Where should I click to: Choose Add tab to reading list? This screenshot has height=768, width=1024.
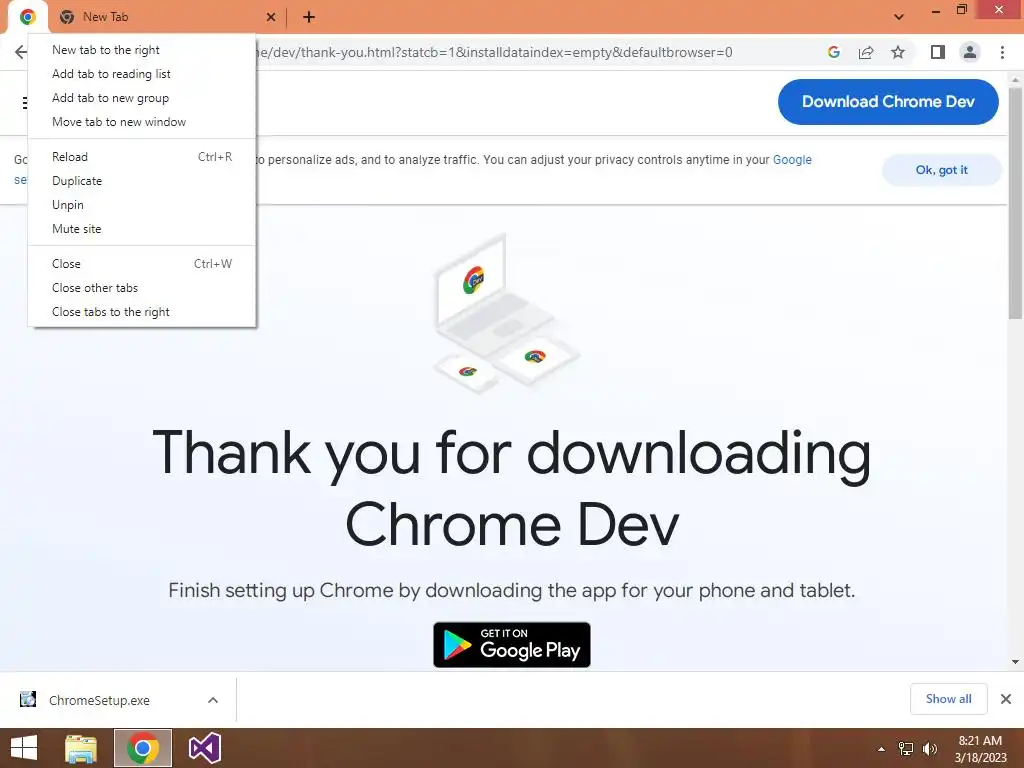click(142, 74)
